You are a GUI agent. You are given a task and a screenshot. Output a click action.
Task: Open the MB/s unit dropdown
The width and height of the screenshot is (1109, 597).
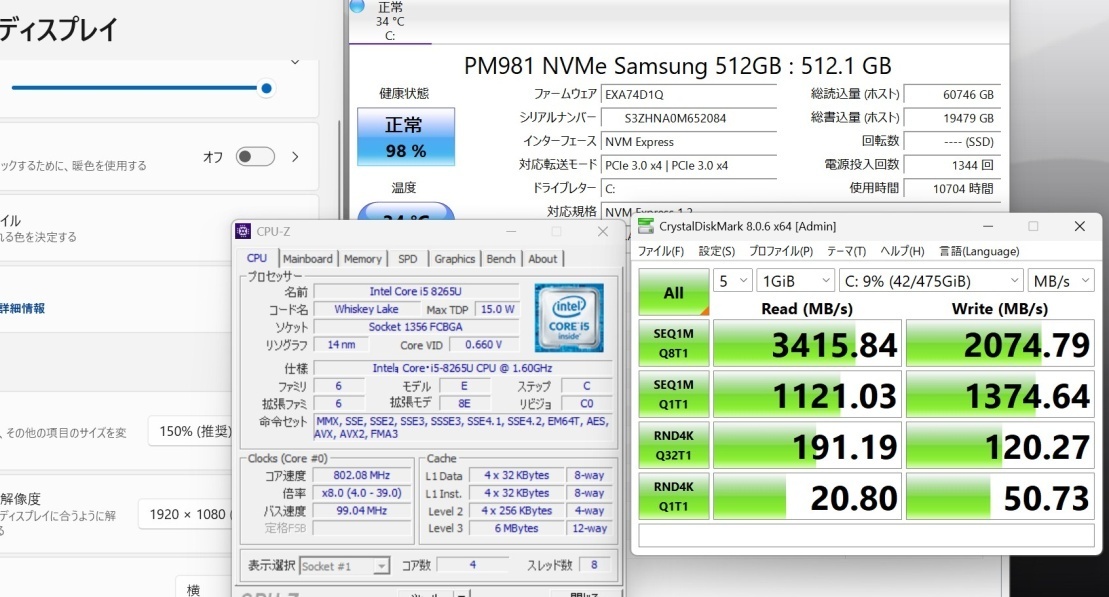pos(1060,281)
